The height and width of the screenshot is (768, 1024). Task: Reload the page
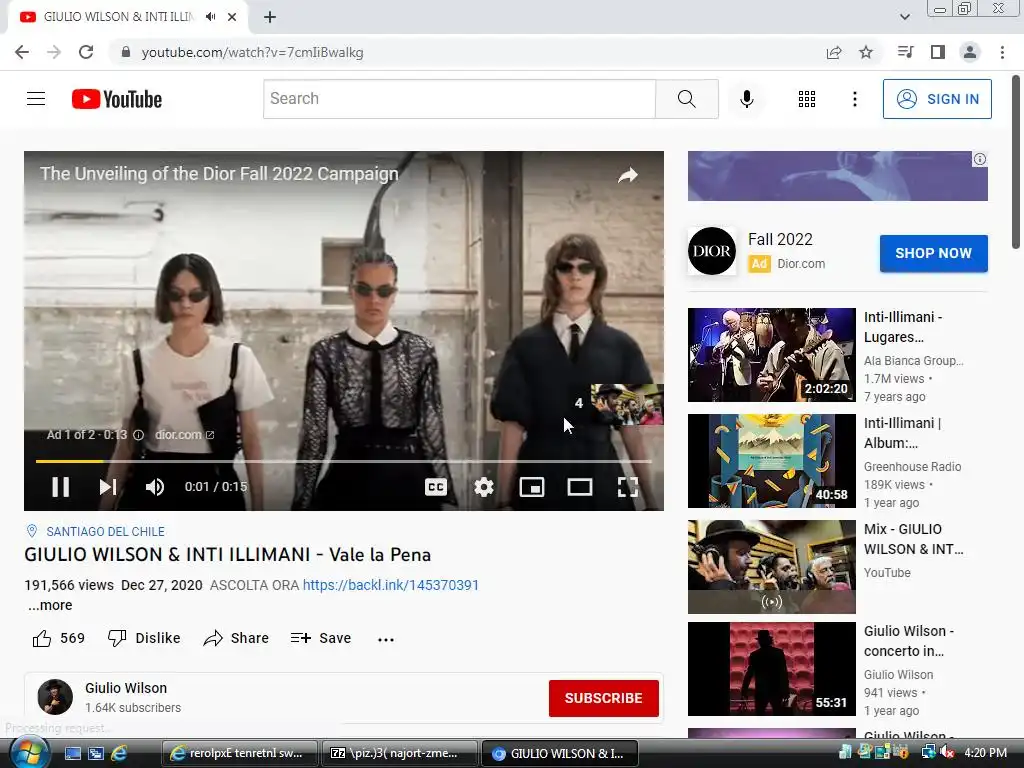pyautogui.click(x=86, y=52)
